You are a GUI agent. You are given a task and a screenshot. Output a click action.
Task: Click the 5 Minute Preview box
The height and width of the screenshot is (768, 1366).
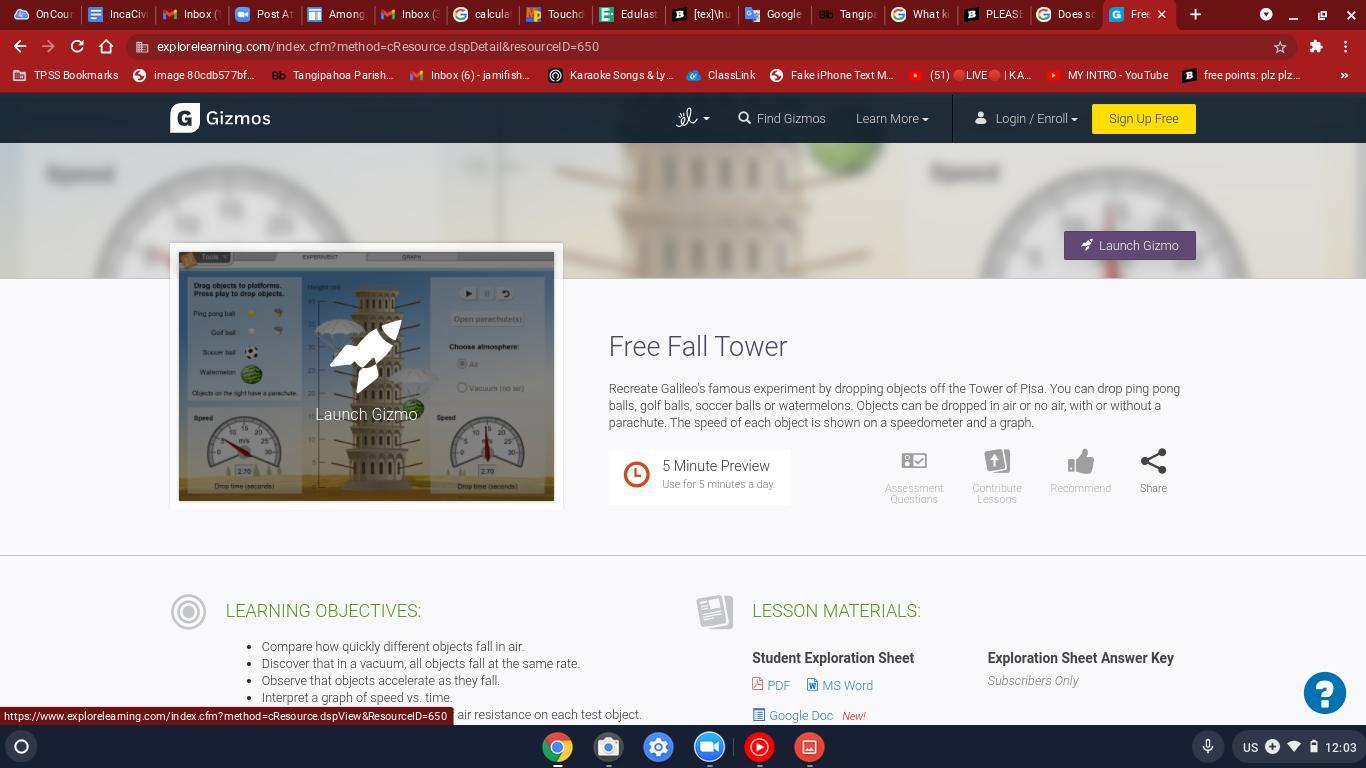click(x=699, y=476)
